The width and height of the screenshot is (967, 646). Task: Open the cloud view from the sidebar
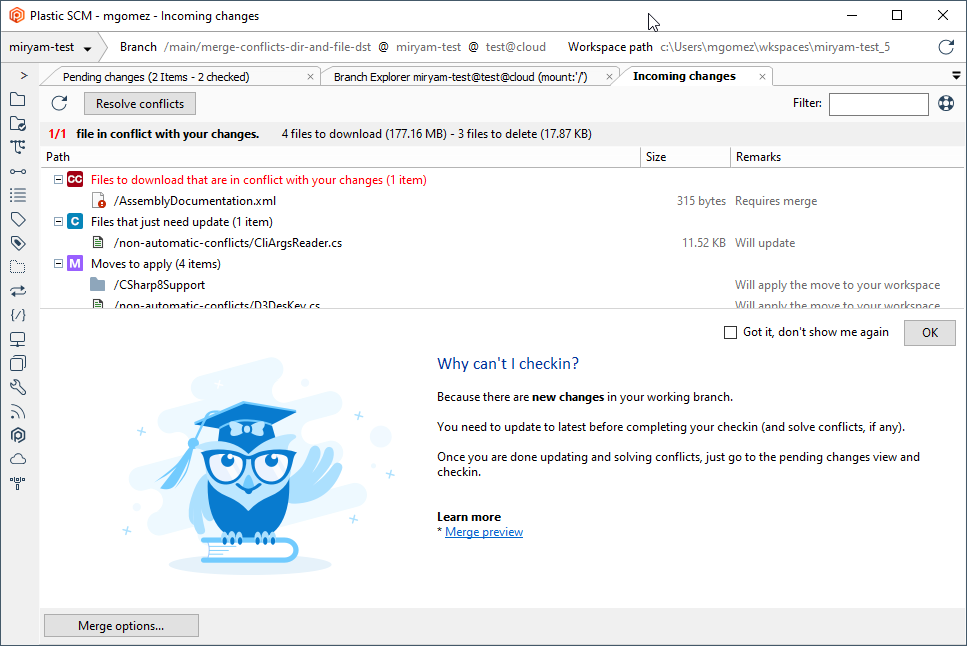17,459
